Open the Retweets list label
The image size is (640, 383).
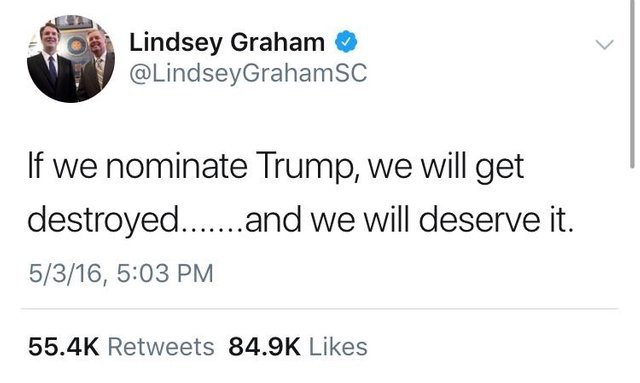pos(161,347)
